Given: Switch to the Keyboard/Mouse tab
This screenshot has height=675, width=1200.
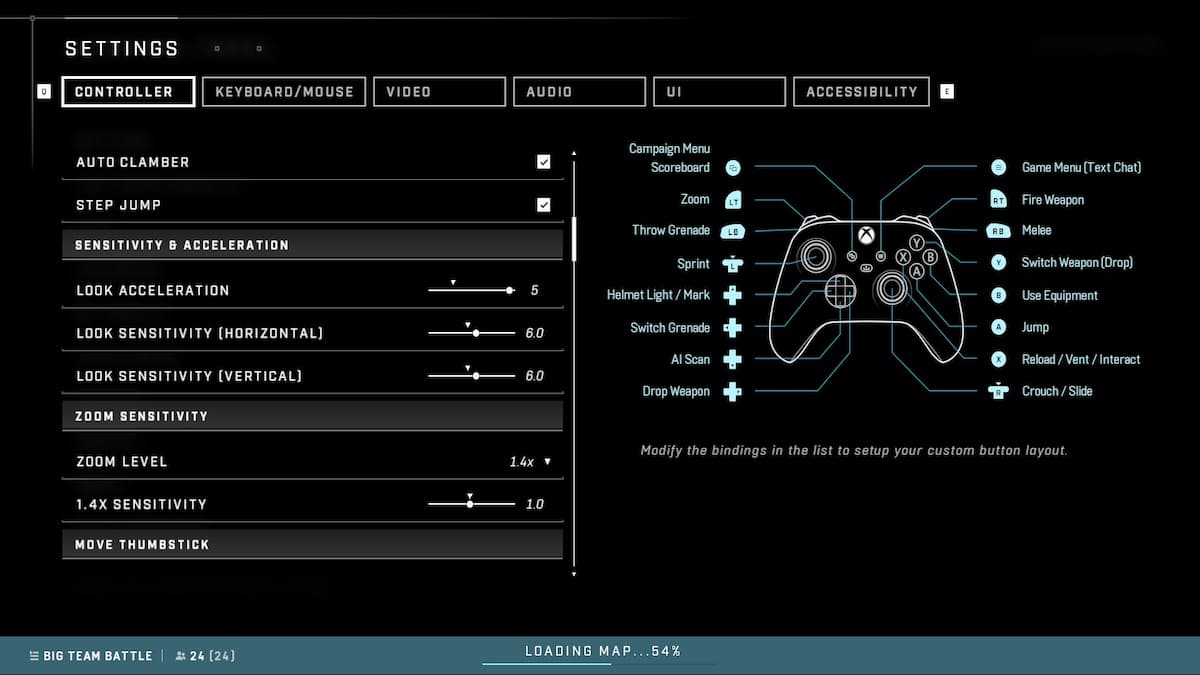Looking at the screenshot, I should click(284, 91).
